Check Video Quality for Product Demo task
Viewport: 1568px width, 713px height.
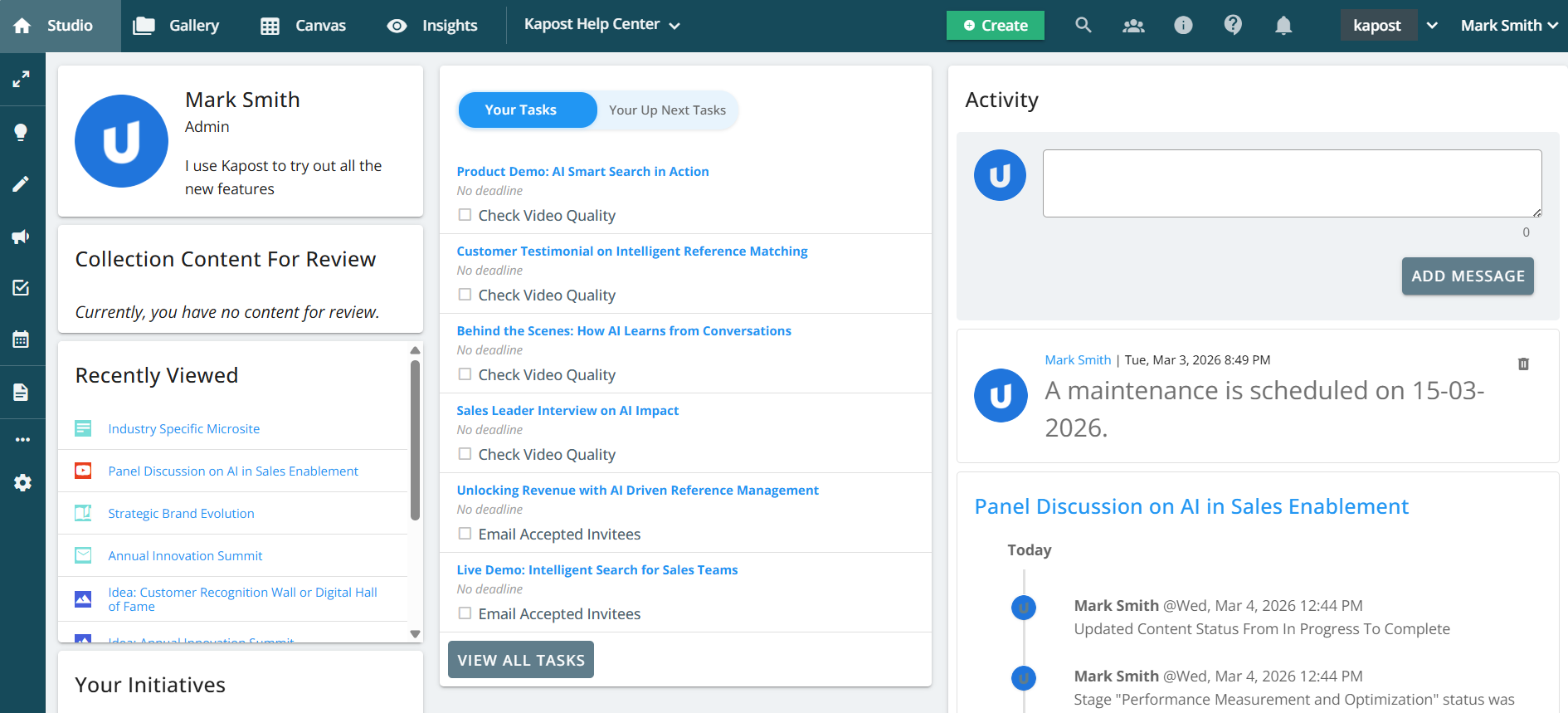[x=465, y=215]
